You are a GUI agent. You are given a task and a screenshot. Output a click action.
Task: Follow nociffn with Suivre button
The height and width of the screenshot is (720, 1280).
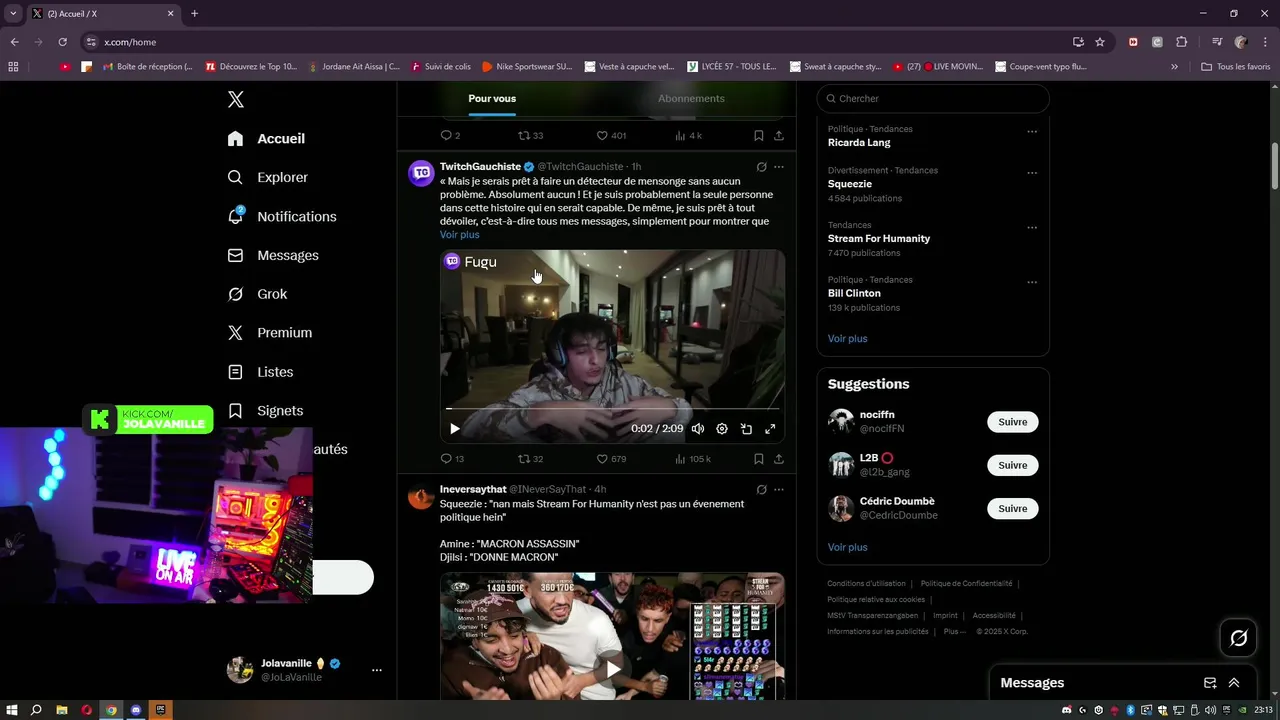tap(1013, 422)
